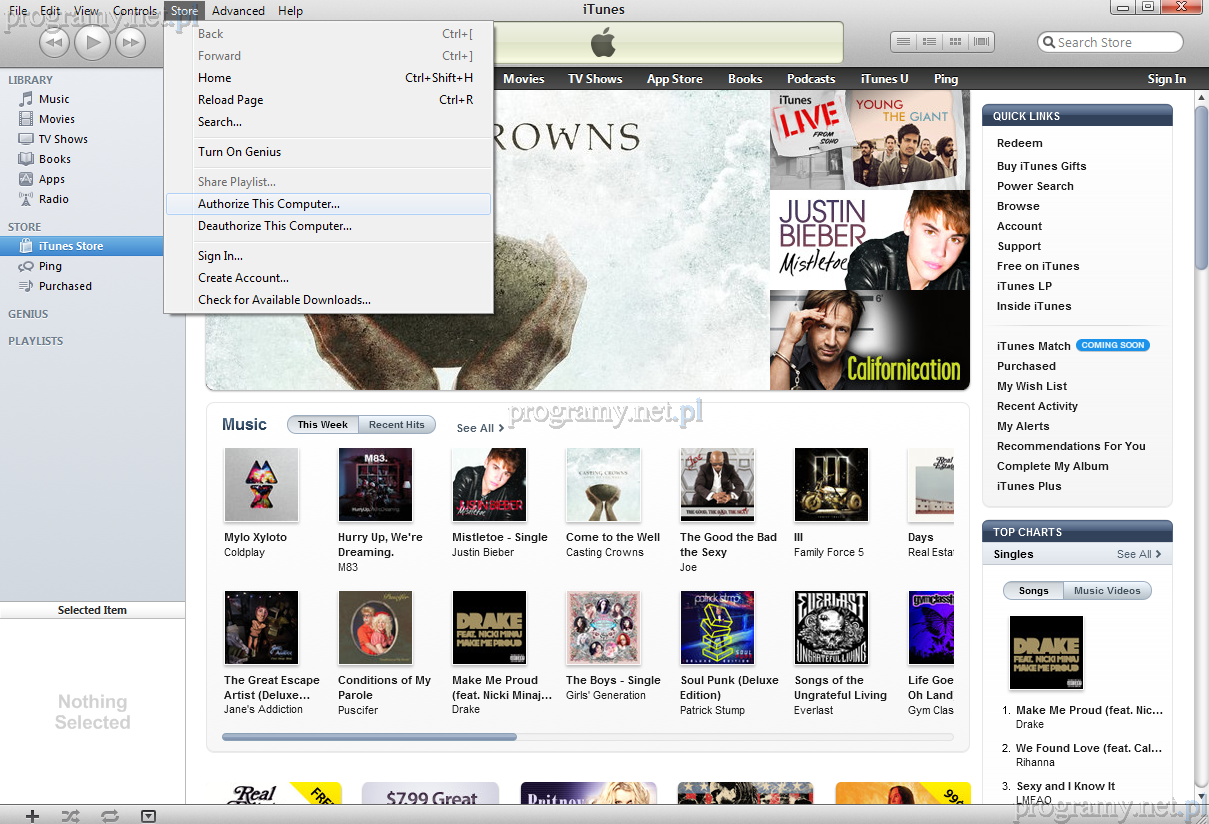Viewport: 1209px width, 824px height.
Task: Switch to Cover Flow view icon
Action: click(982, 42)
